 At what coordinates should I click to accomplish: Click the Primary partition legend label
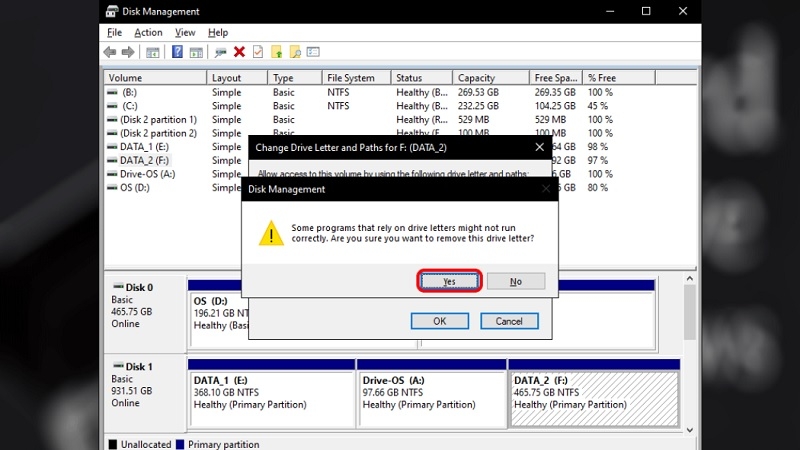(223, 444)
